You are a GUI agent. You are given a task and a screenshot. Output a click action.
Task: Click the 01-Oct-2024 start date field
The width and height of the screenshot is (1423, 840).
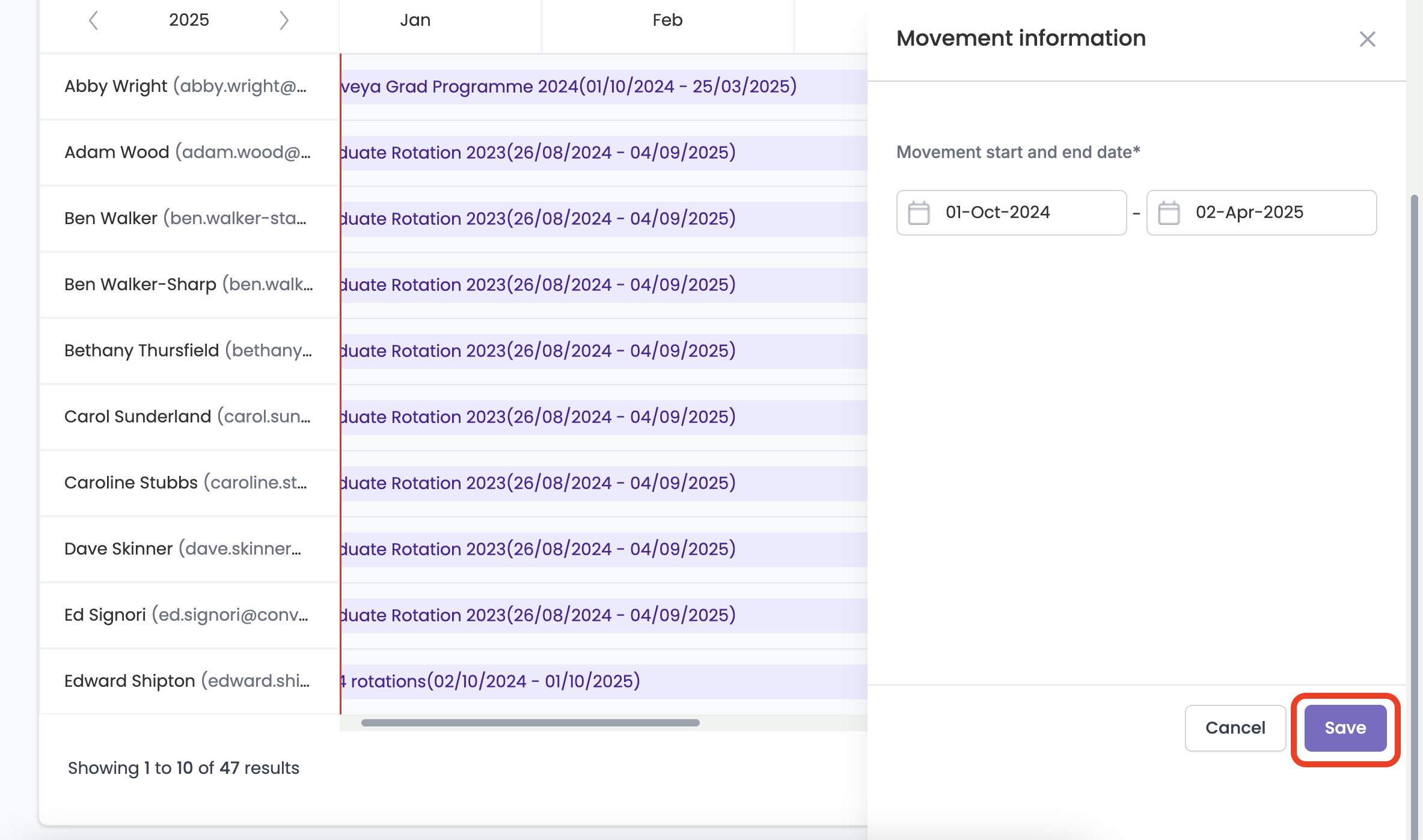(x=1011, y=213)
